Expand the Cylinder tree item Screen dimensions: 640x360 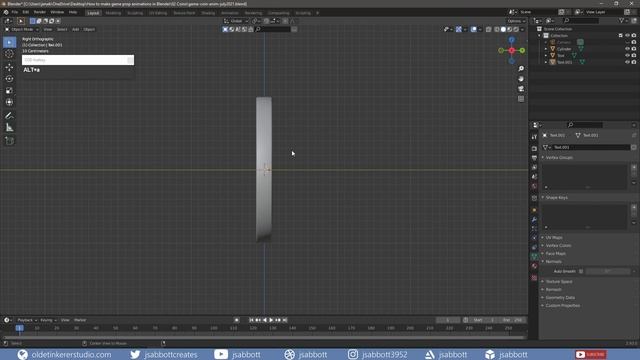(x=546, y=49)
